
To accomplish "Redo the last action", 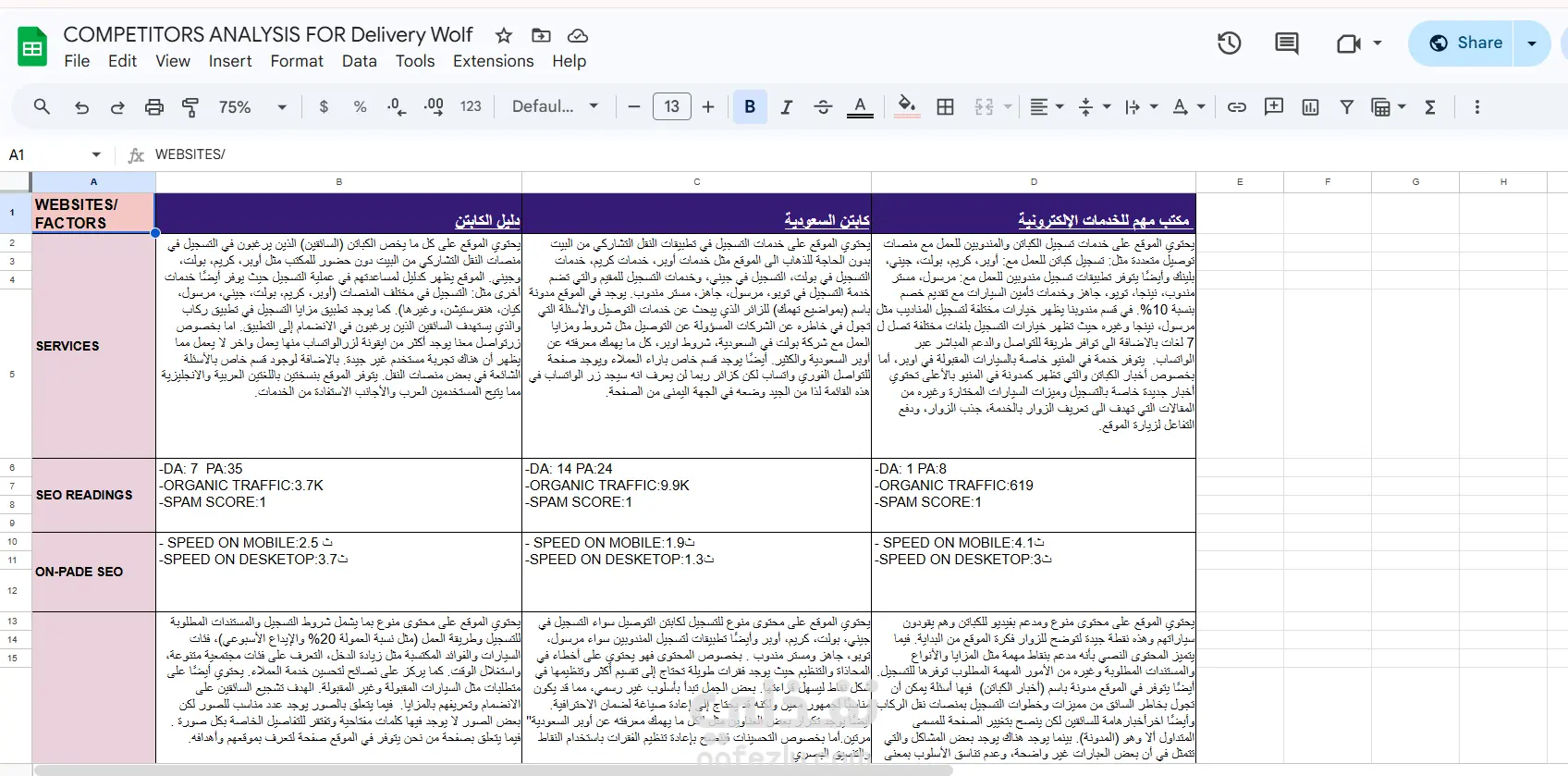I will tap(117, 107).
